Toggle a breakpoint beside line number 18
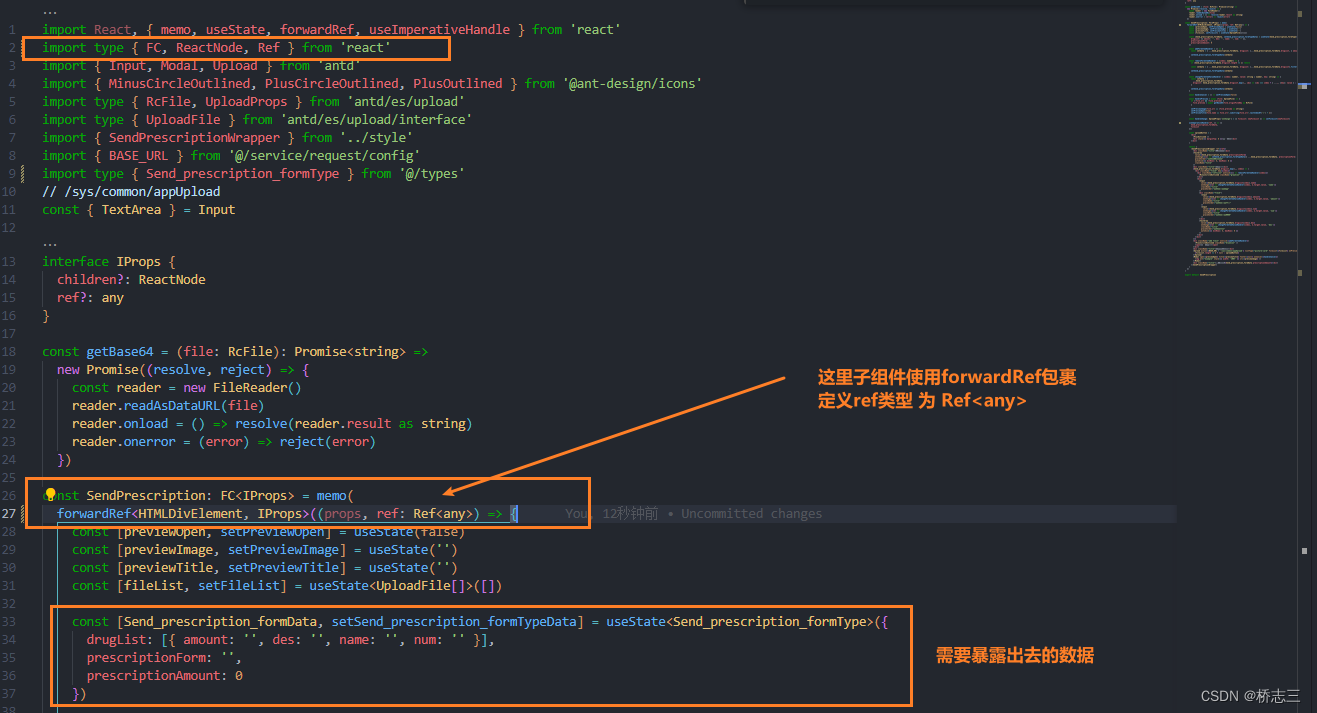The width and height of the screenshot is (1317, 713). (25, 351)
